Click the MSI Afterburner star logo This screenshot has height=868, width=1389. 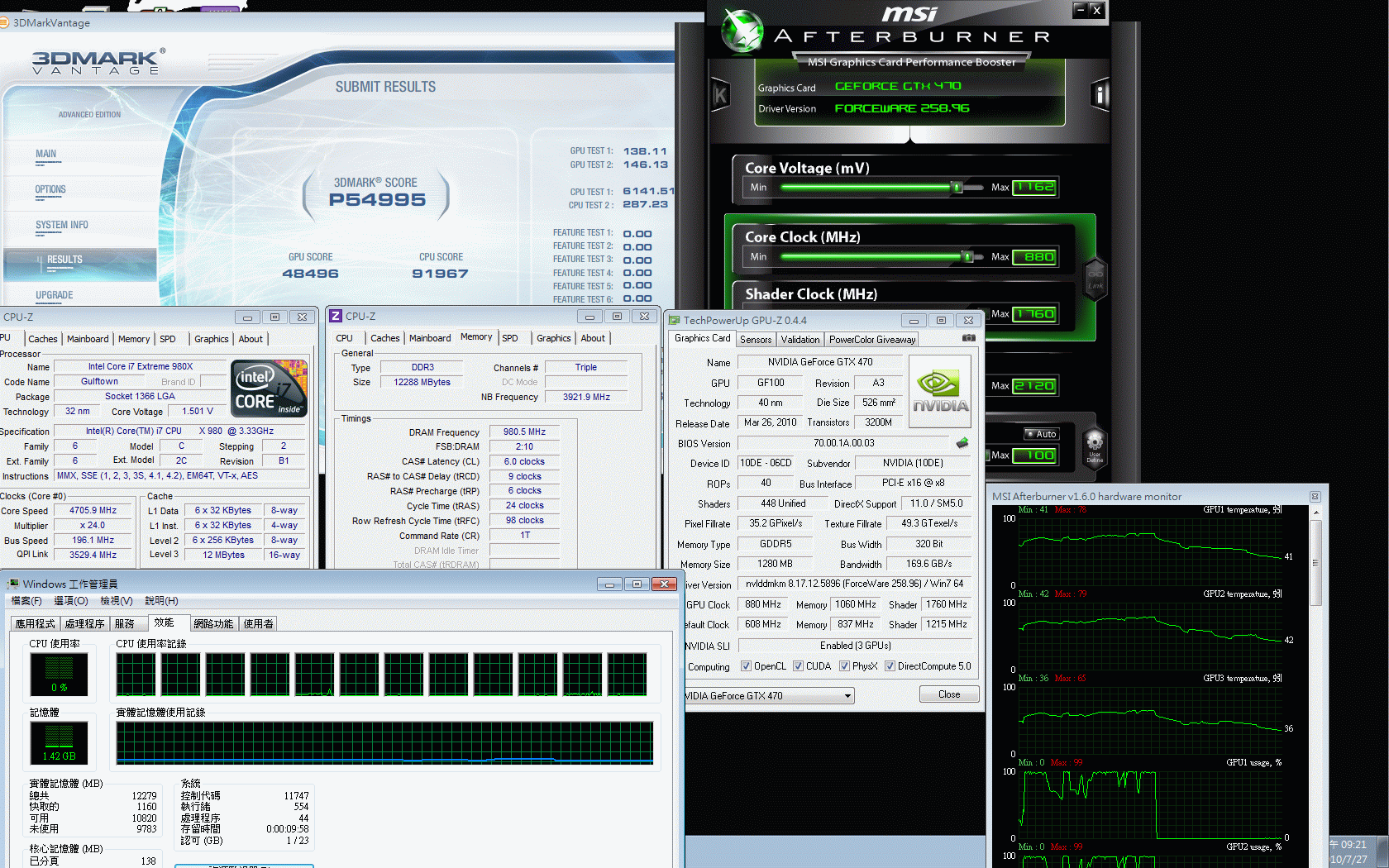coord(742,32)
